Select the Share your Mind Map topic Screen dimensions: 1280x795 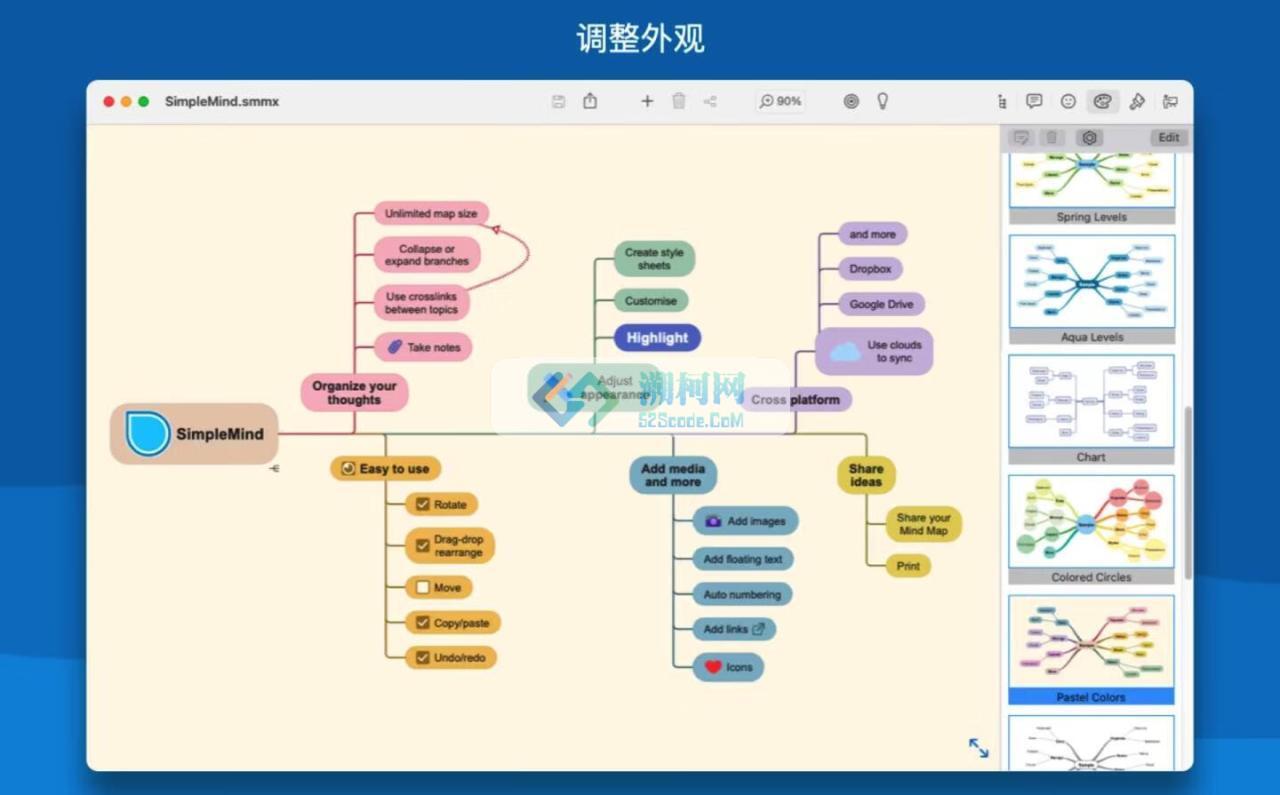pos(924,524)
